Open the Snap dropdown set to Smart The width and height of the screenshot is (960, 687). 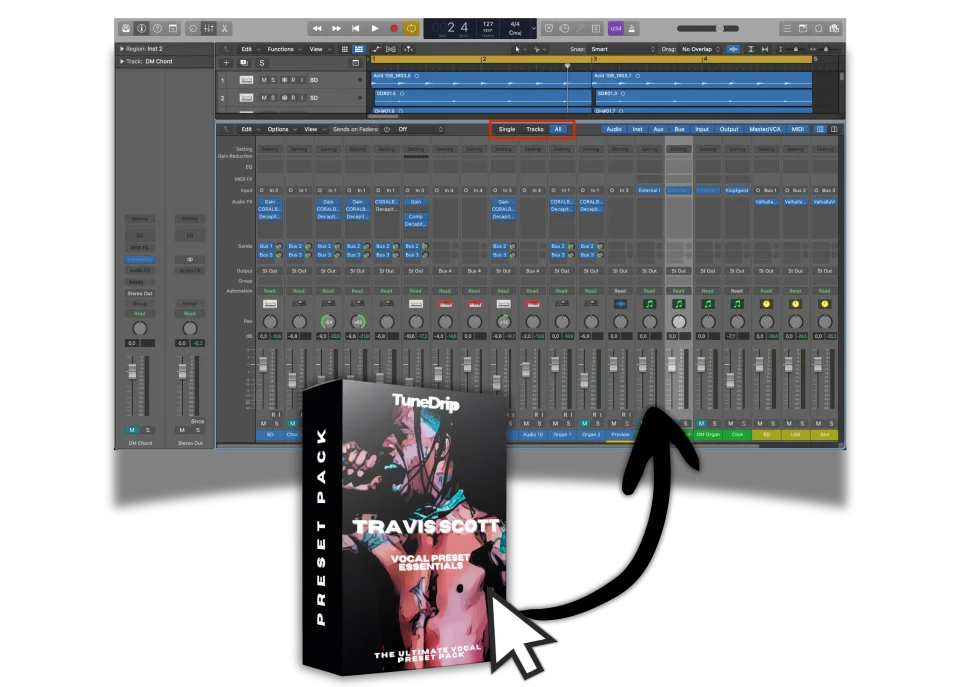(x=622, y=48)
